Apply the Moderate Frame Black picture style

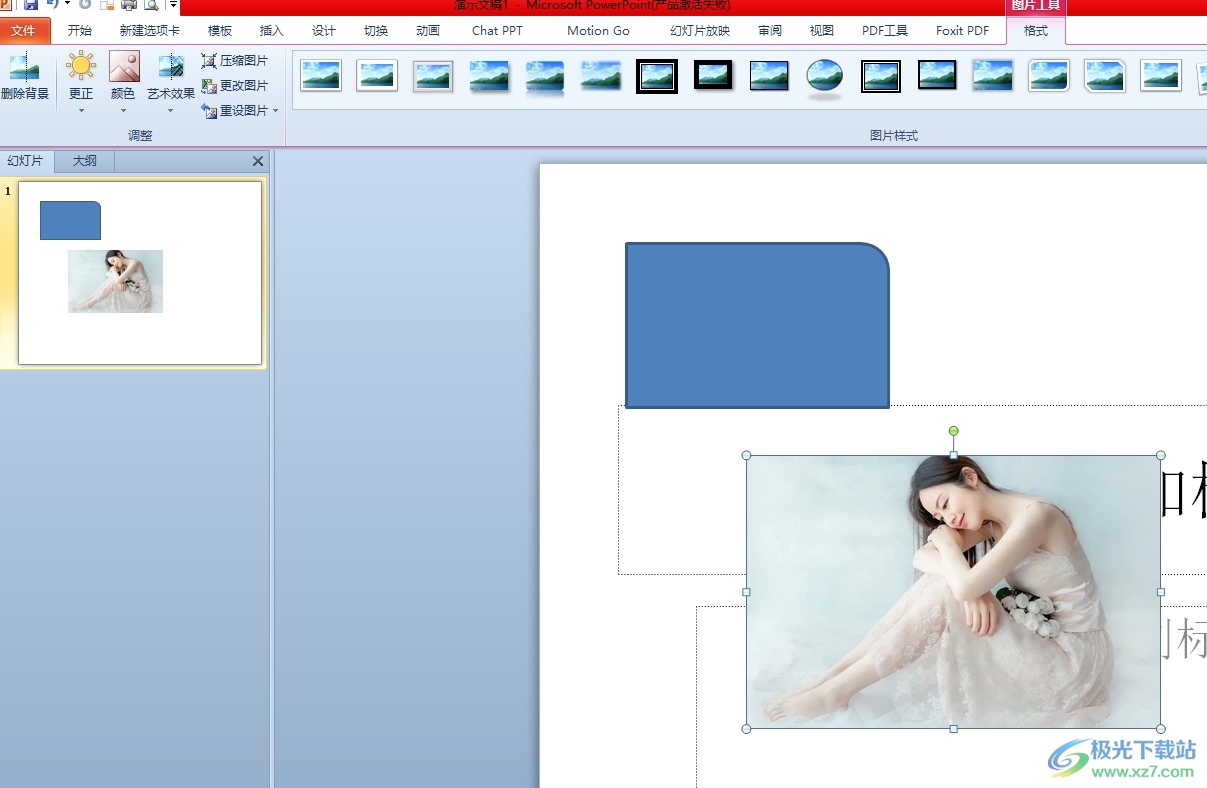[x=937, y=75]
